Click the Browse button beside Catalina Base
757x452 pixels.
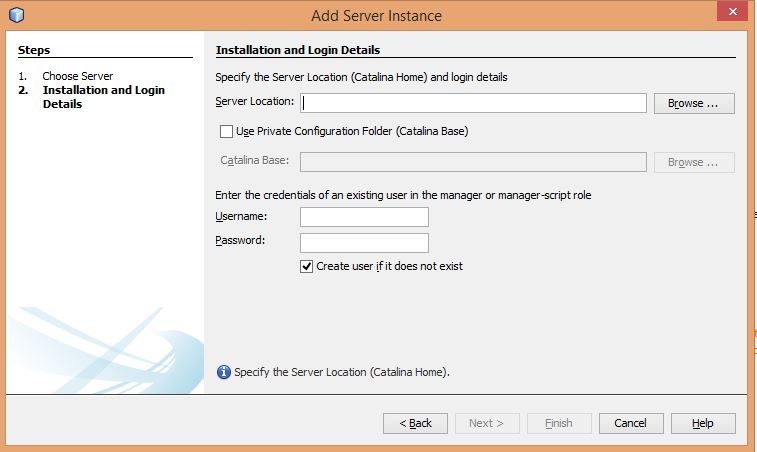click(x=693, y=162)
